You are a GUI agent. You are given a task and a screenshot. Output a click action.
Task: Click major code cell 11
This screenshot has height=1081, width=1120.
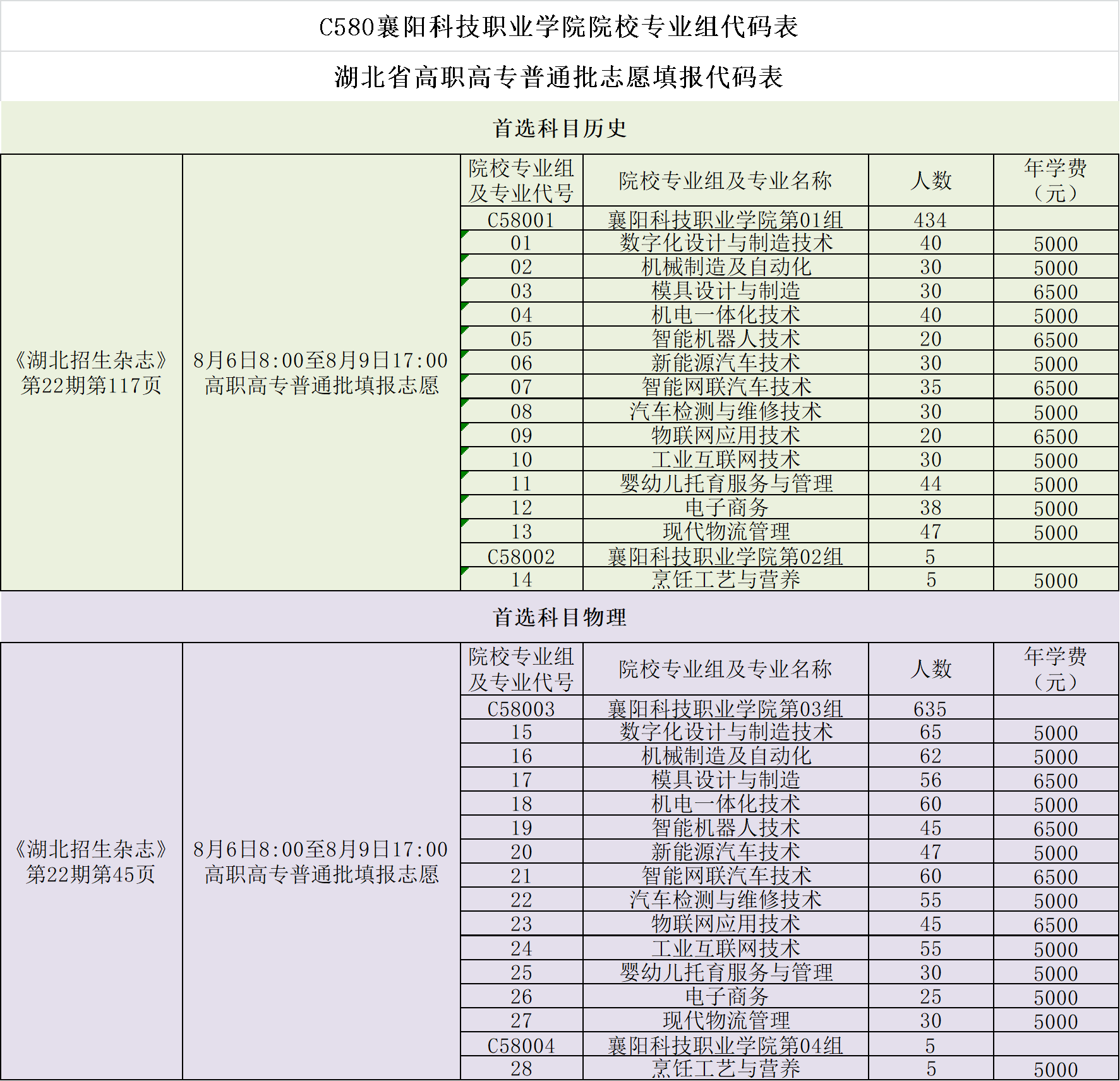coord(521,484)
